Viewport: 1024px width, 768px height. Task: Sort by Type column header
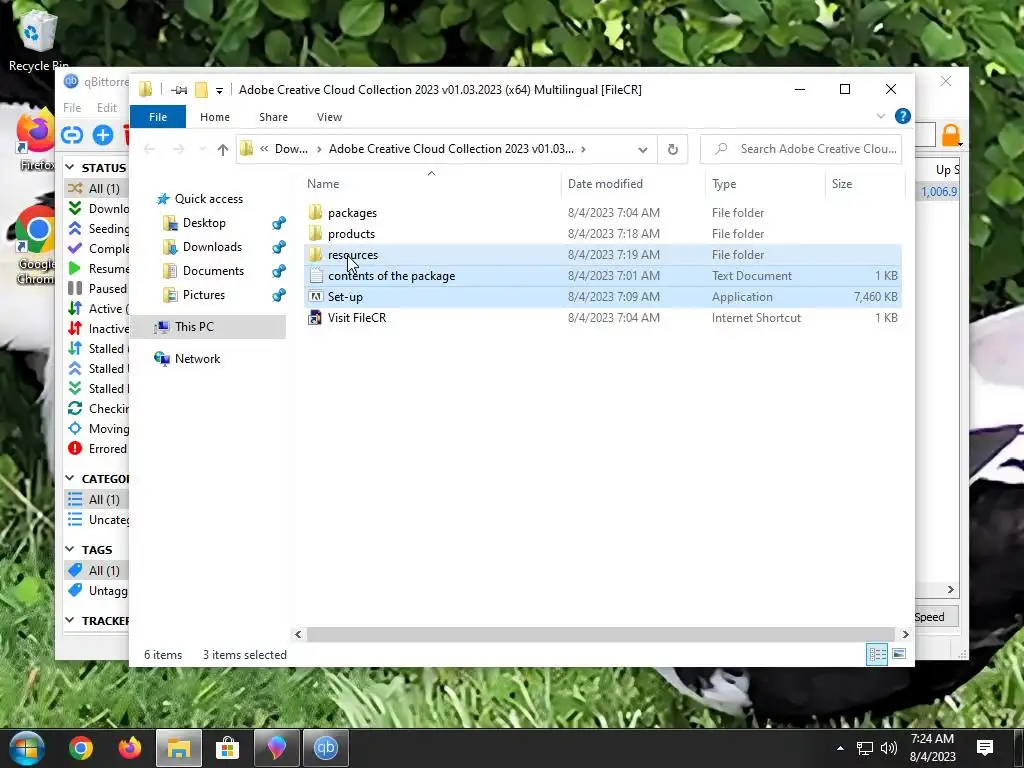tap(724, 184)
